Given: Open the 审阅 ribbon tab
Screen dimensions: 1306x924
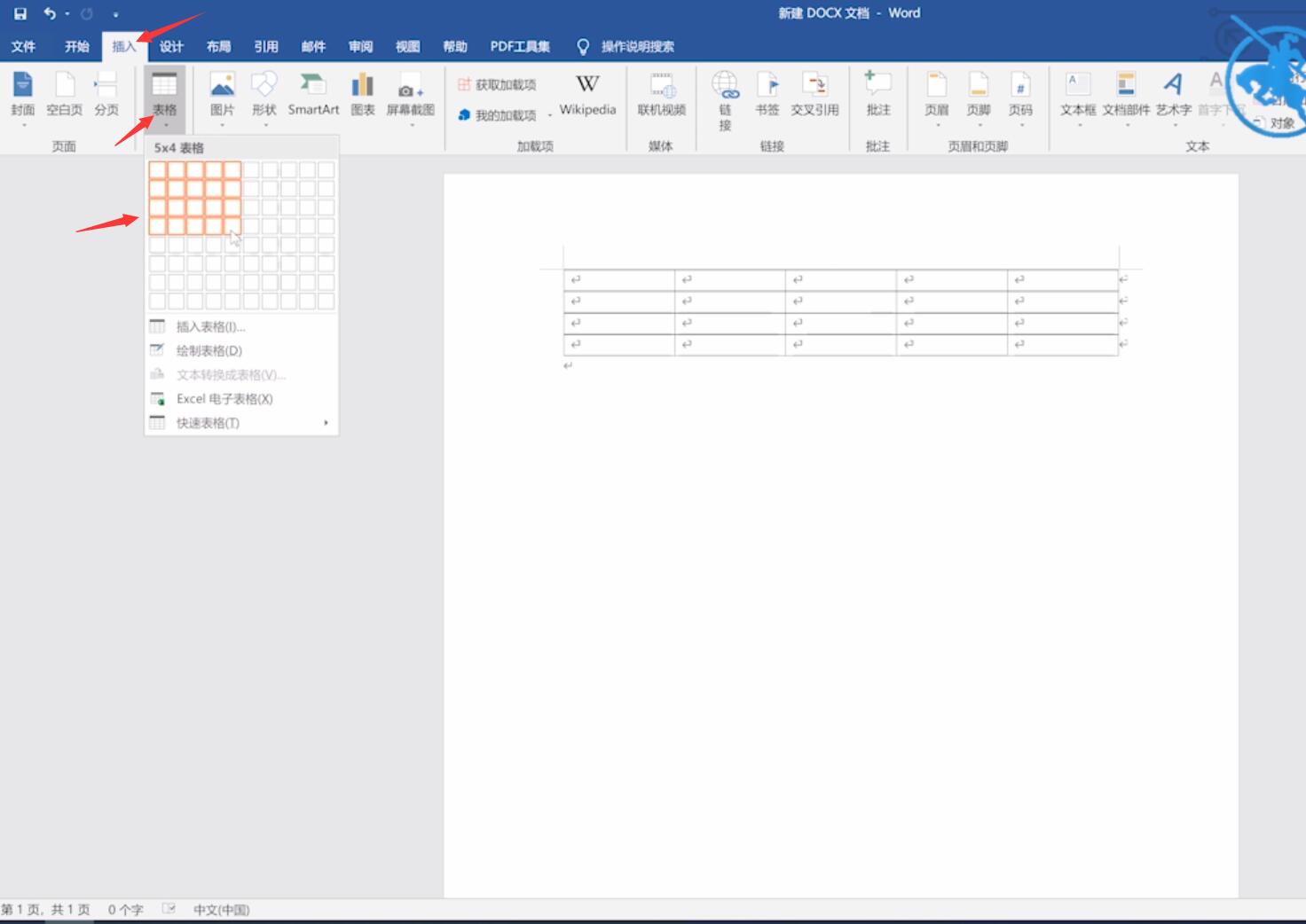Looking at the screenshot, I should tap(360, 46).
